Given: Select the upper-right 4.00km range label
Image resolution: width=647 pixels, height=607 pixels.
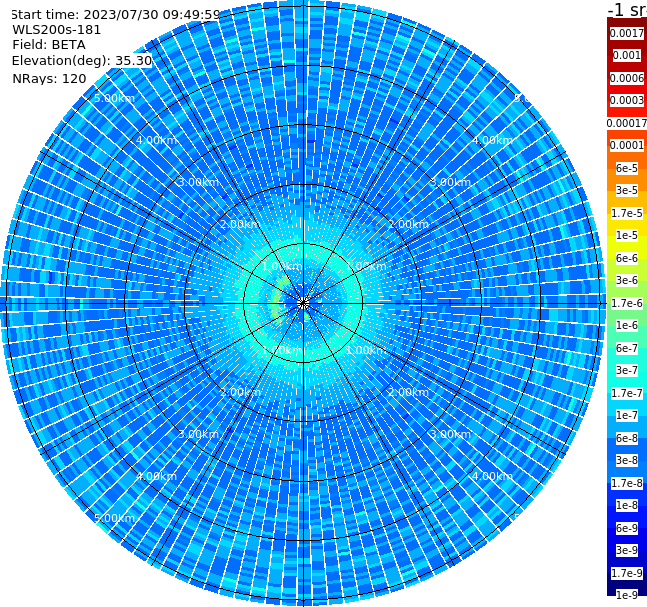Looking at the screenshot, I should 492,140.
